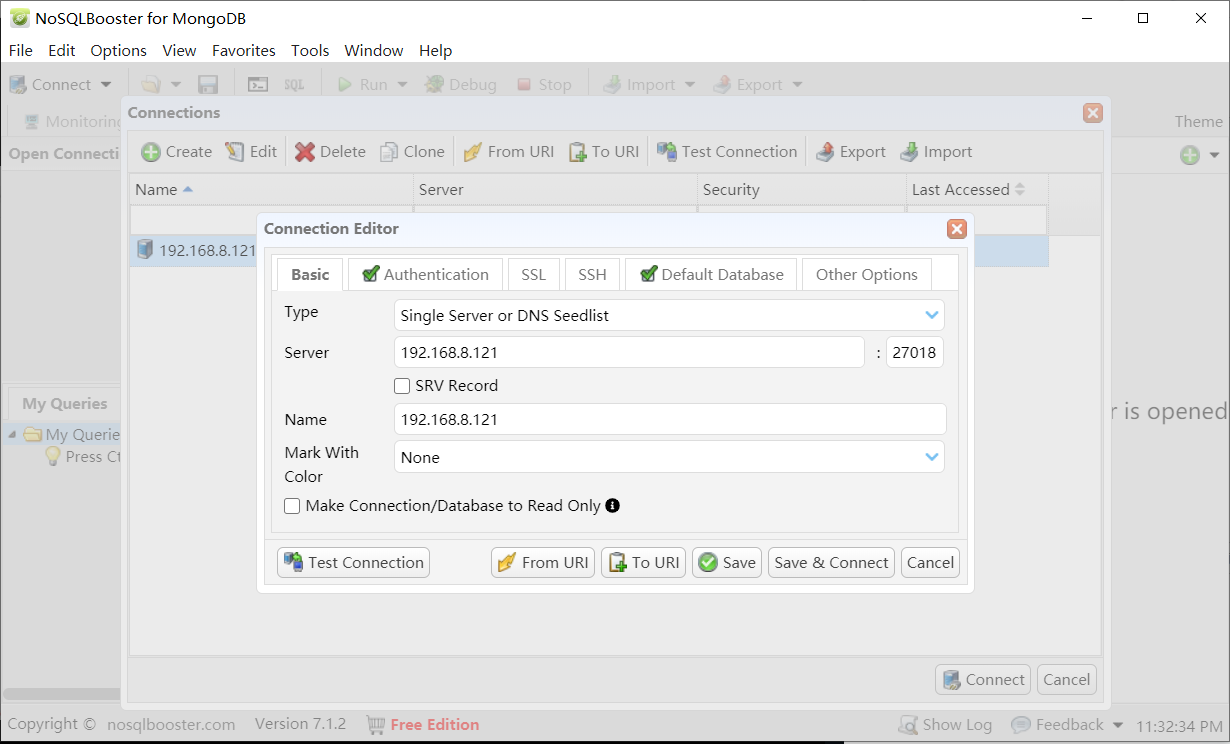Screen dimensions: 1230x744
Task: Open the Connect button dropdown arrow in main toolbar
Action: (106, 85)
